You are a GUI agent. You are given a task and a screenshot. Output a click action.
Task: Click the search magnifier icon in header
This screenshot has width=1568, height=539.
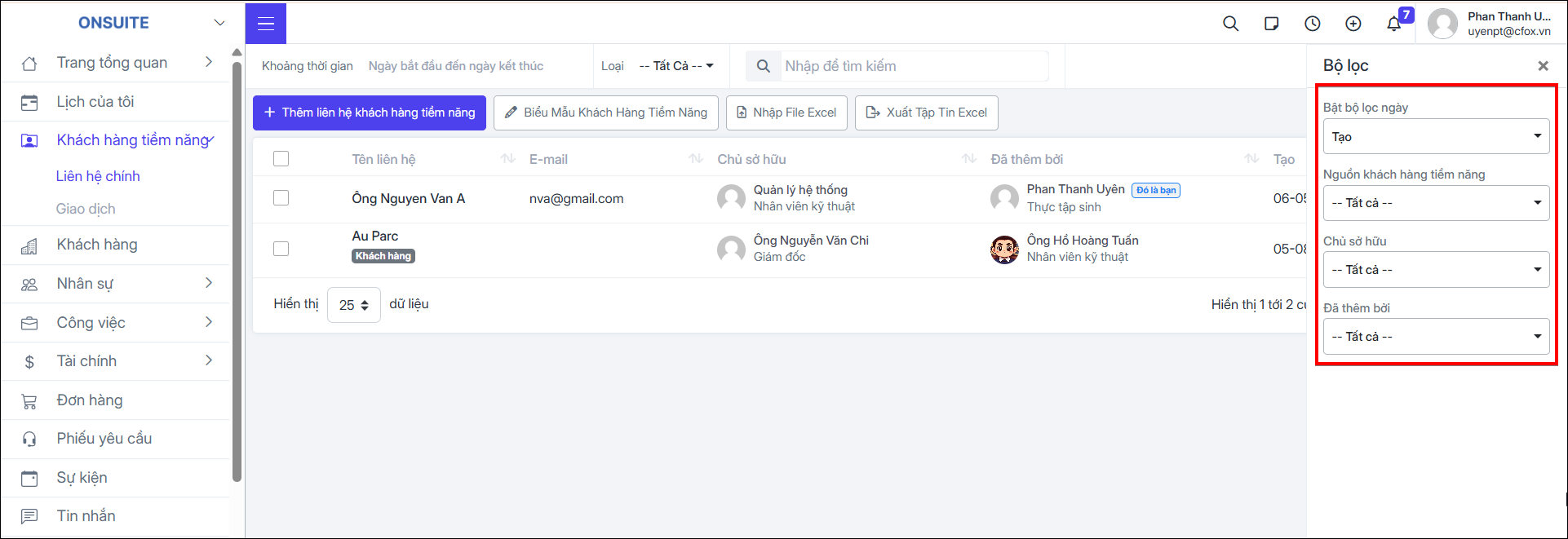coord(1230,24)
